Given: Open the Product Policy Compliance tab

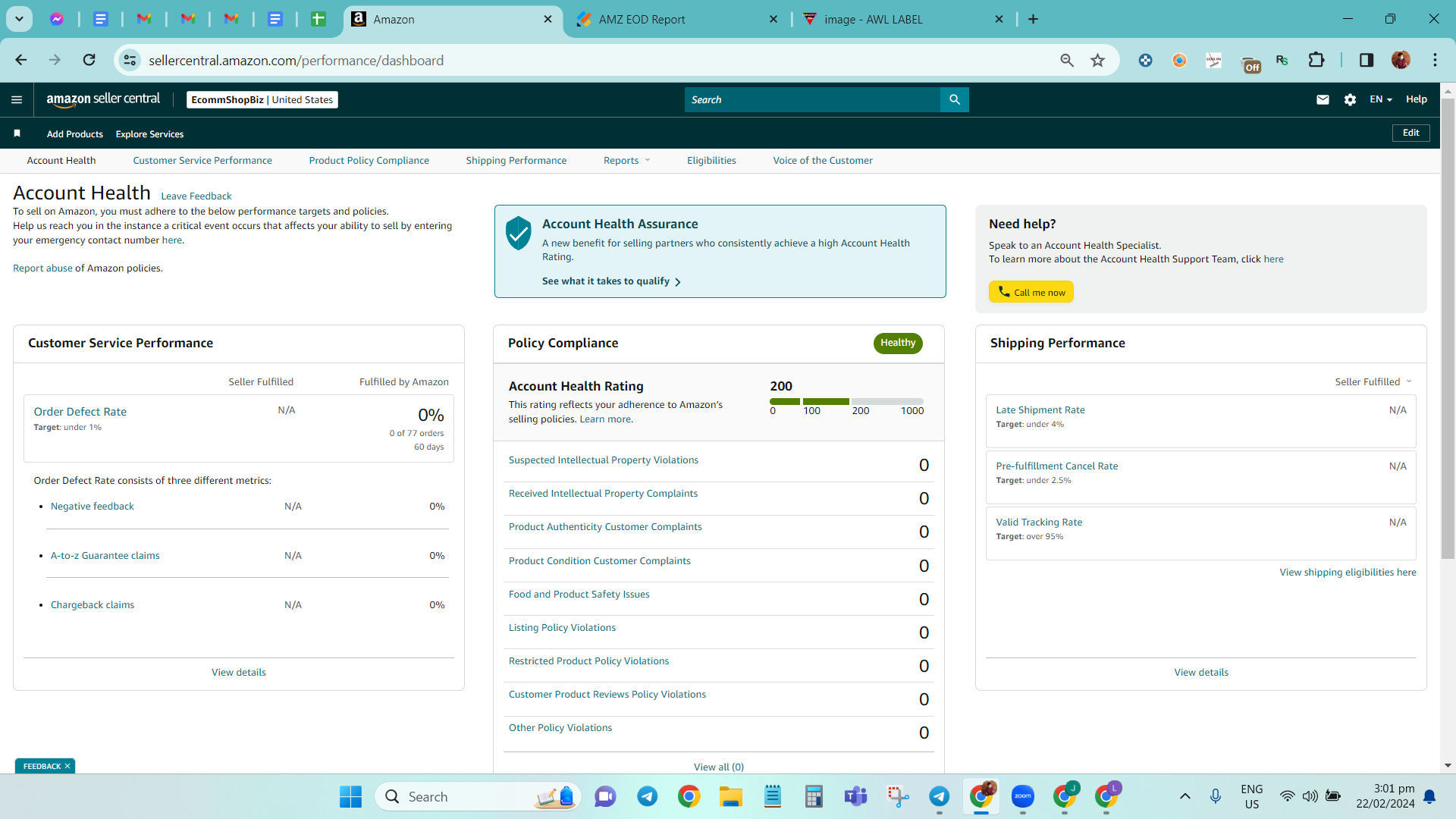Looking at the screenshot, I should point(369,160).
